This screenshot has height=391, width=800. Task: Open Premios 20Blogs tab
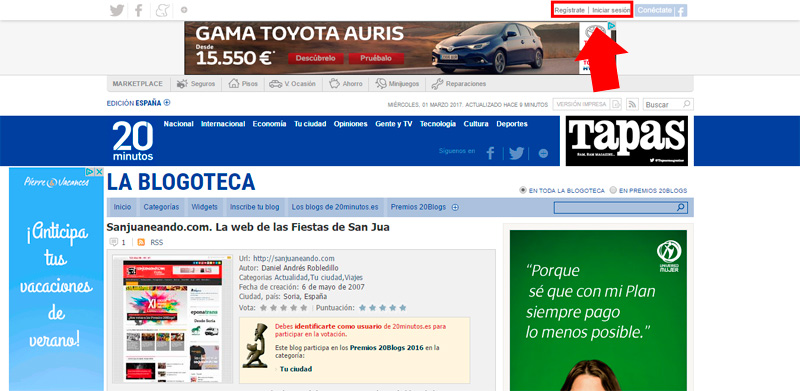418,207
